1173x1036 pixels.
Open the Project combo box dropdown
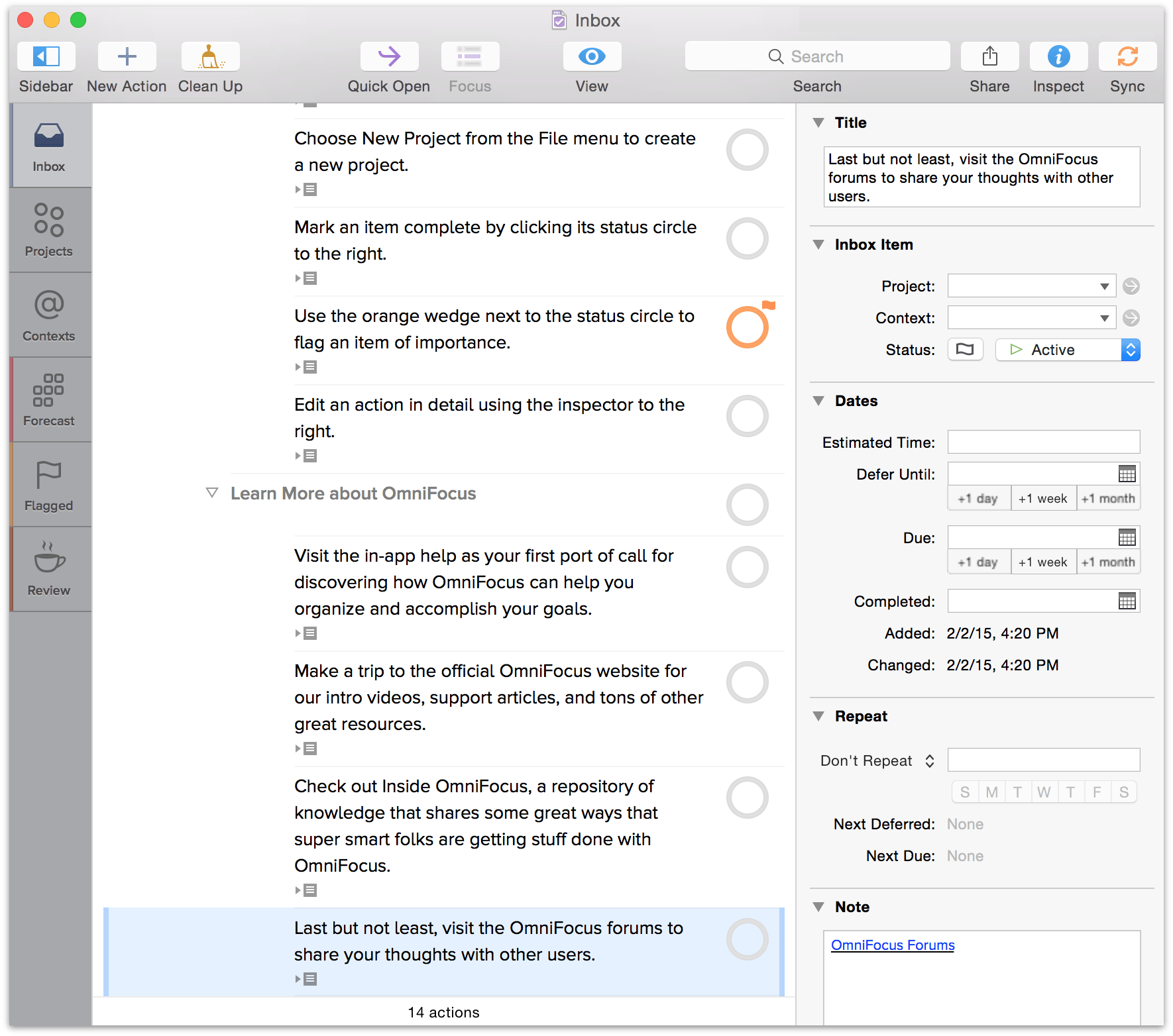click(1104, 286)
